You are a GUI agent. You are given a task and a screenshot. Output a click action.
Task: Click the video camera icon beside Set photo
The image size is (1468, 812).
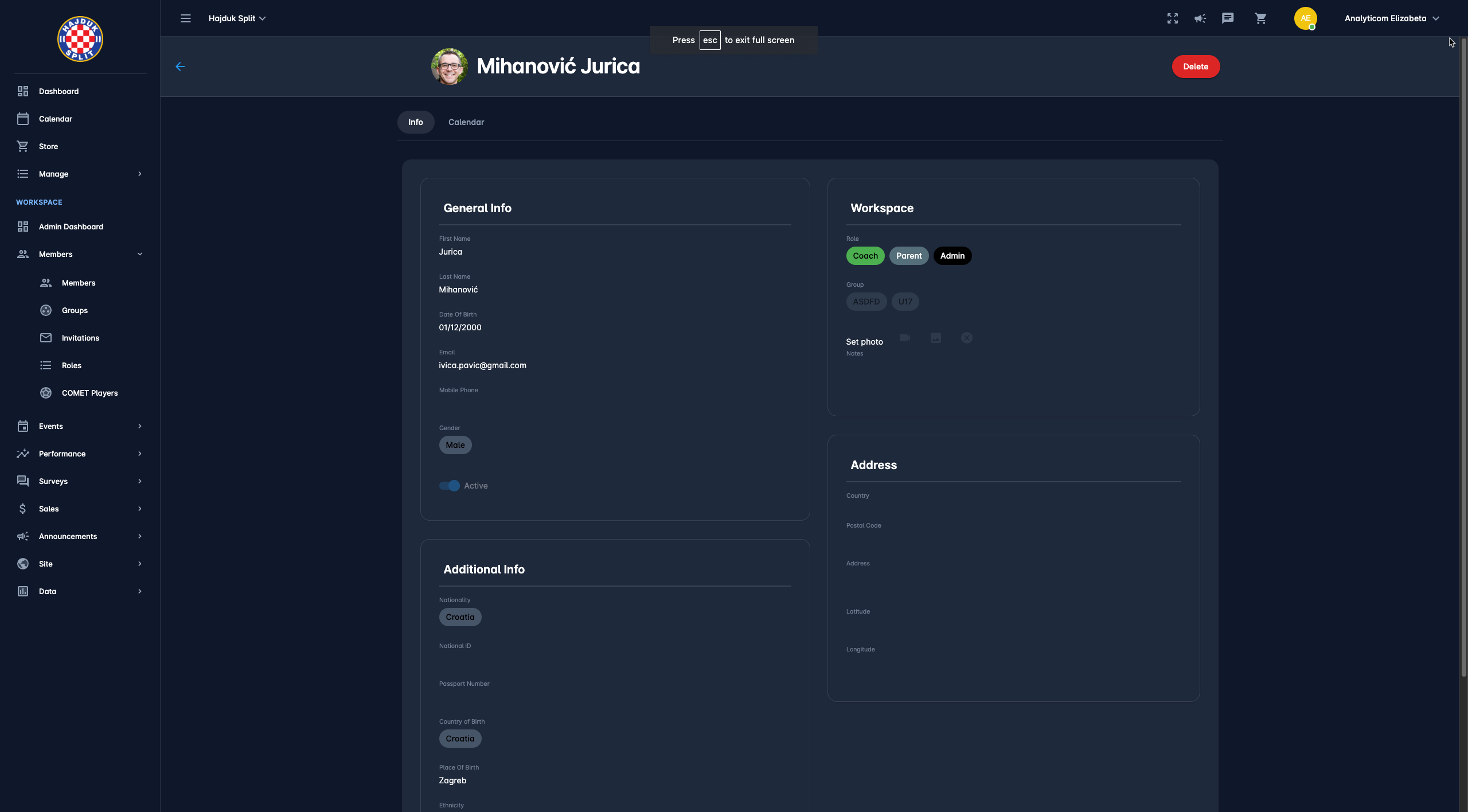(x=905, y=338)
